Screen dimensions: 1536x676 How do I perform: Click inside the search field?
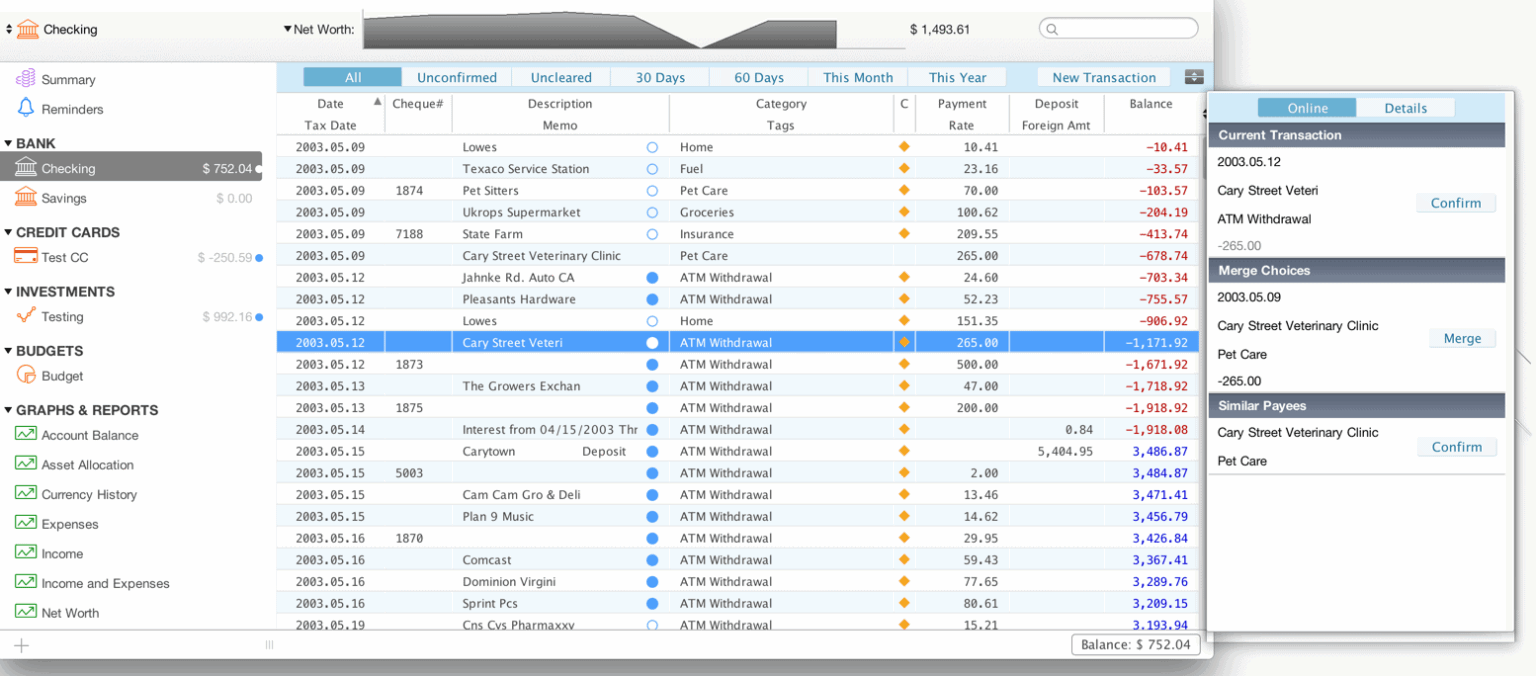coord(1117,28)
